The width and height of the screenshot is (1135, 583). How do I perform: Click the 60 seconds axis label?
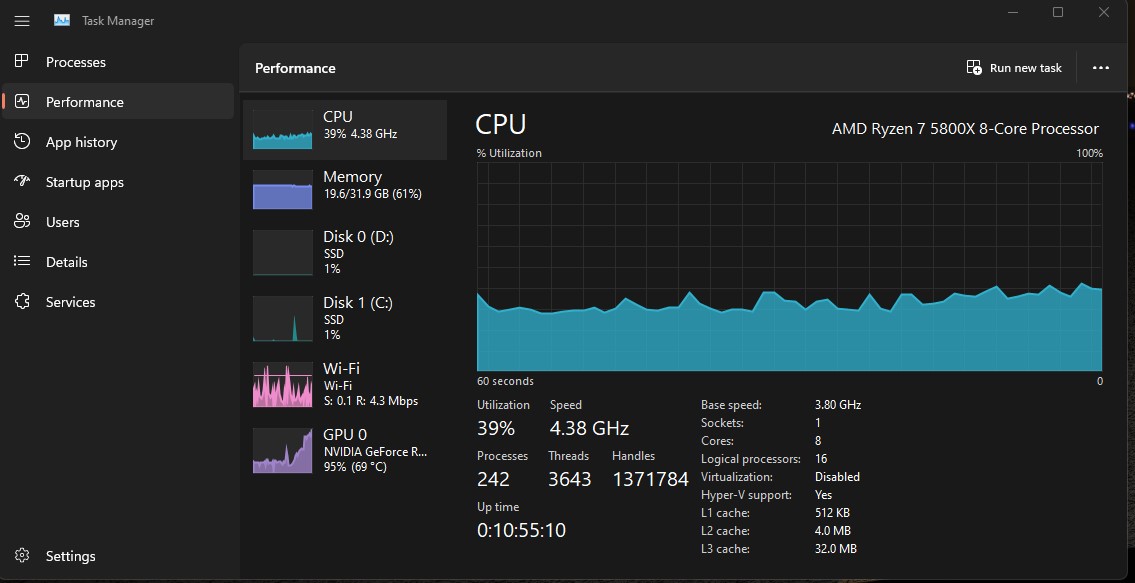(505, 381)
